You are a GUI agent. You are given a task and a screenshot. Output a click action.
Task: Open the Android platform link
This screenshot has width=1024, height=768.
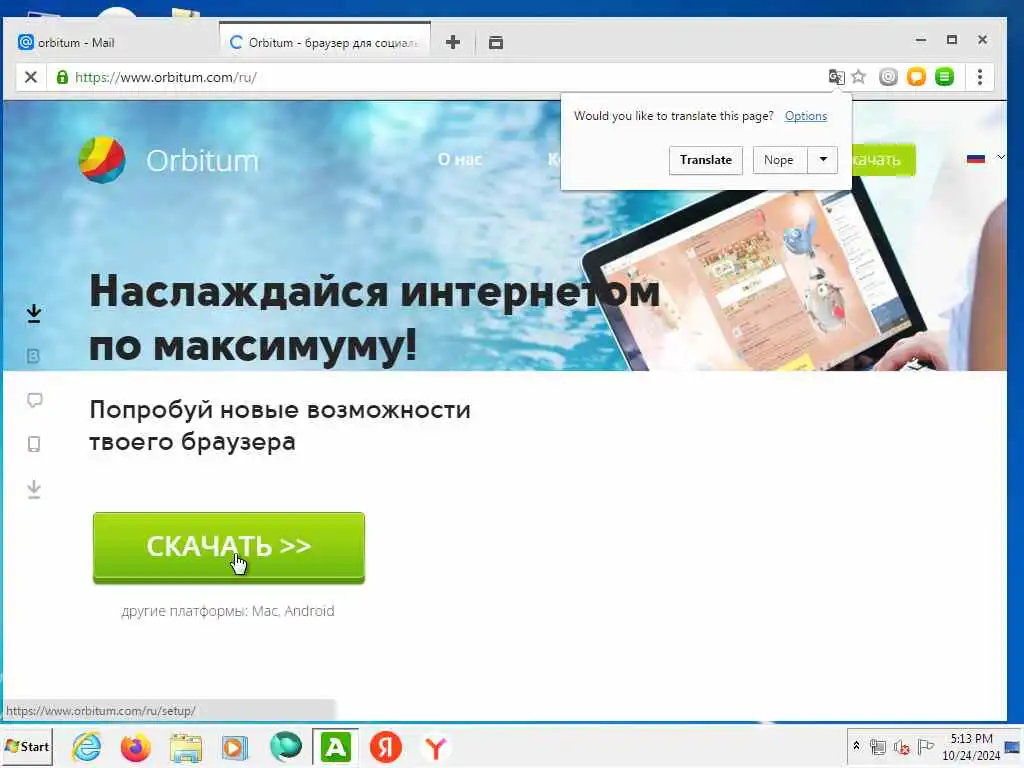pyautogui.click(x=309, y=611)
